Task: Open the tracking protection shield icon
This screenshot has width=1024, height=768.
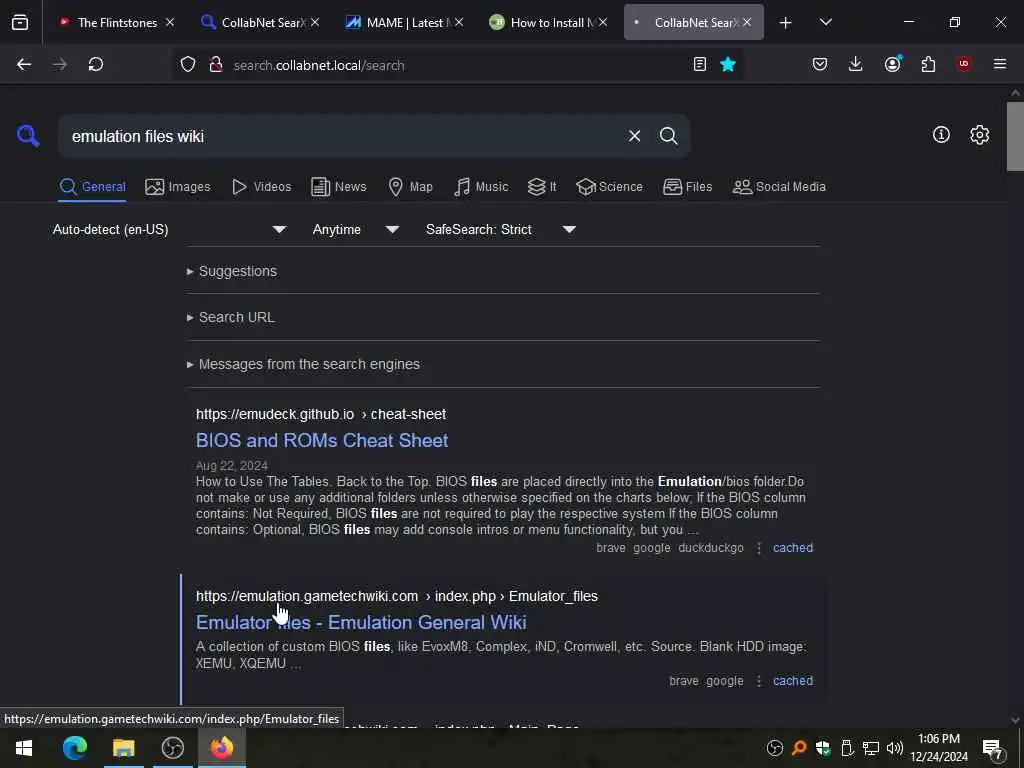Action: pos(188,64)
